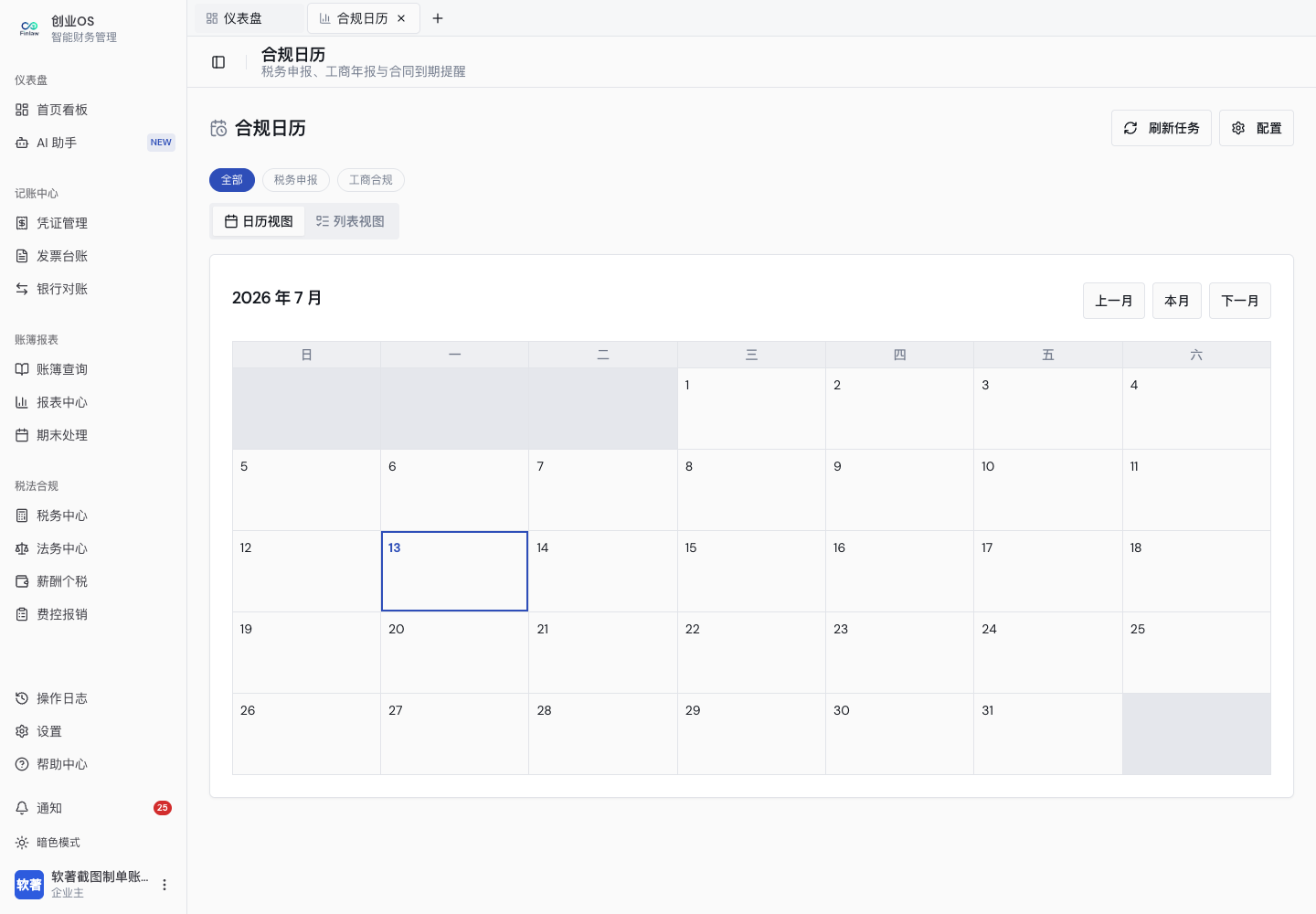Select July 15 in calendar
Viewport: 1316px width, 914px height.
[751, 571]
